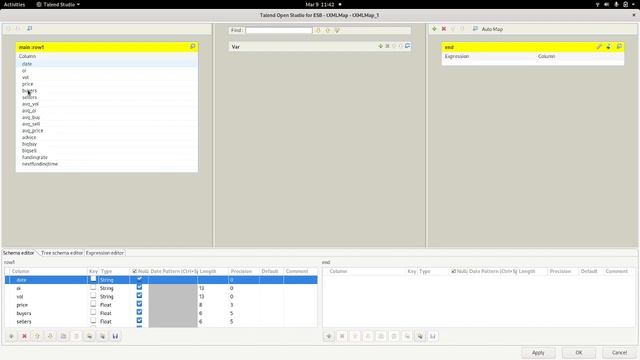Screen dimensions: 640x360
Task: Open Type dropdown for the date column
Action: (114, 280)
